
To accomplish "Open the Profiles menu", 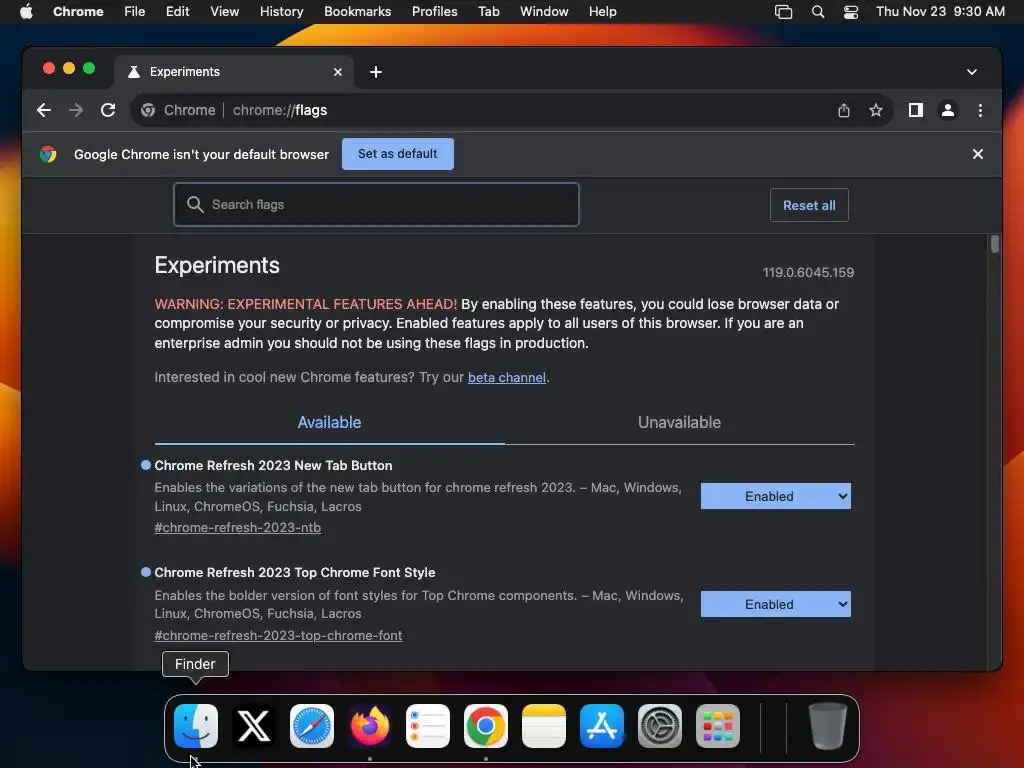I will (434, 12).
